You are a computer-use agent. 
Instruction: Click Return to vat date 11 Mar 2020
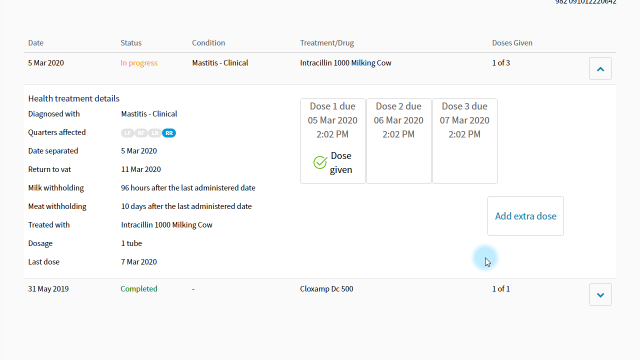pyautogui.click(x=141, y=169)
